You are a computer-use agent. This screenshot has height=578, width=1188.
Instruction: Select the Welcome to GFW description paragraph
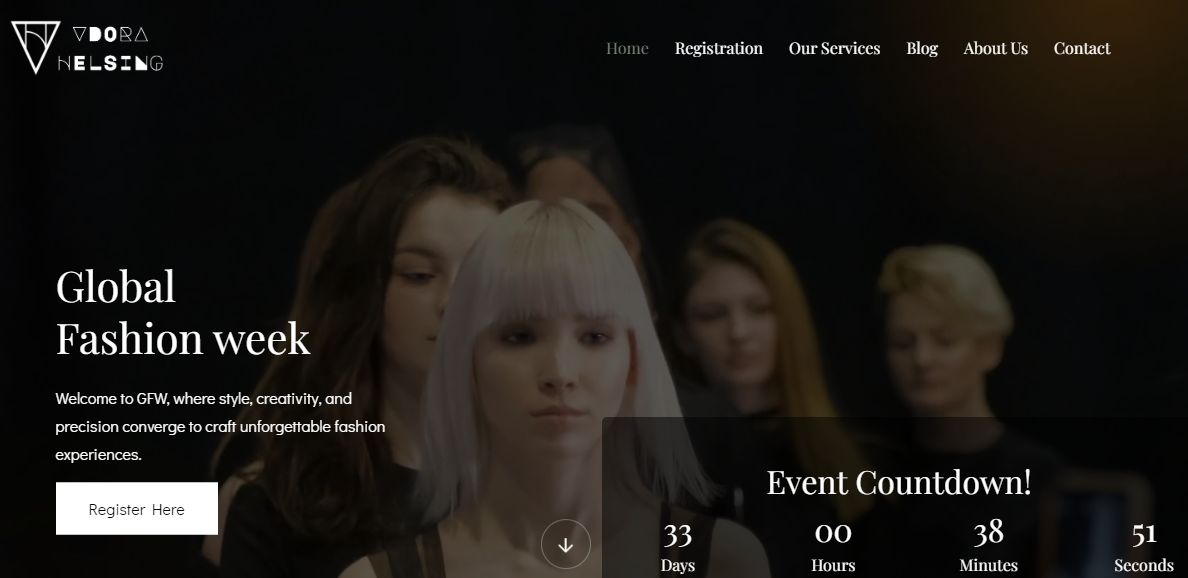[x=220, y=426]
